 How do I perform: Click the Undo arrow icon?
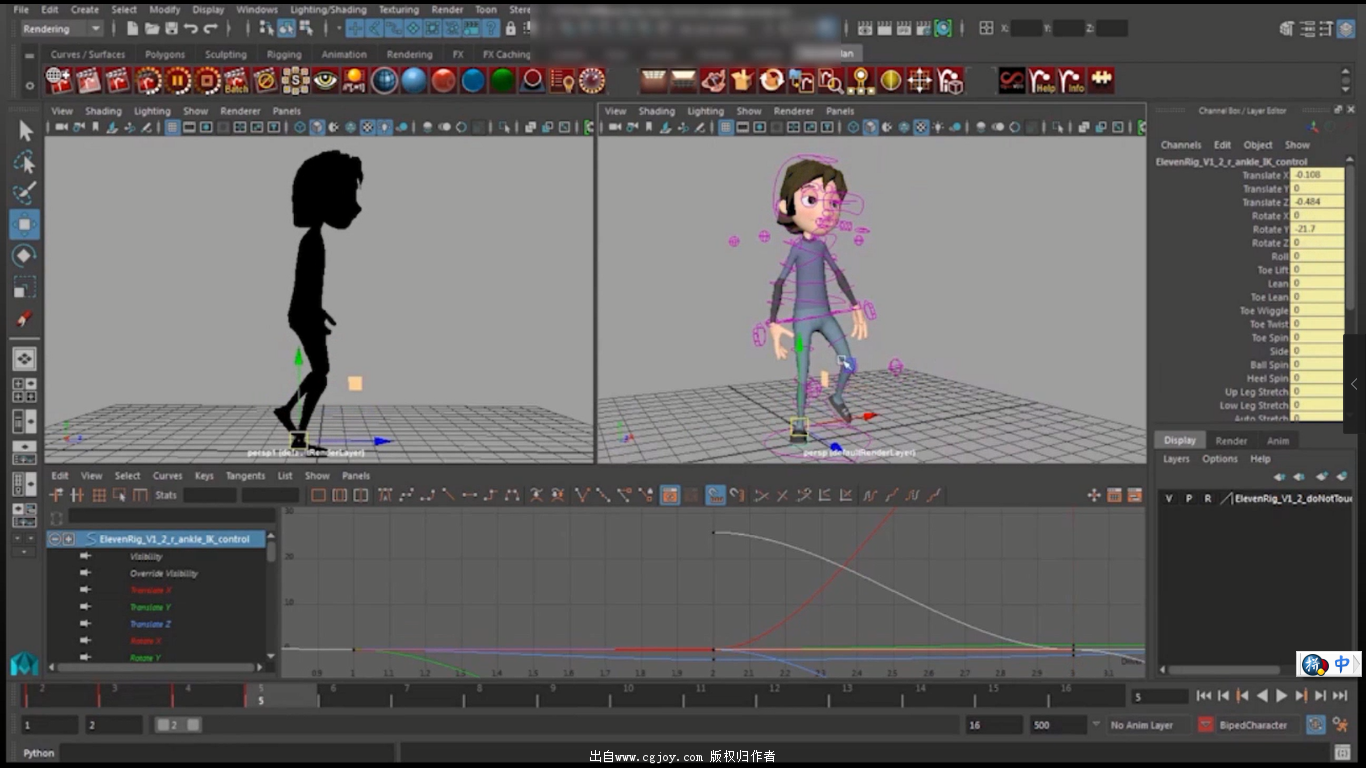[x=191, y=29]
